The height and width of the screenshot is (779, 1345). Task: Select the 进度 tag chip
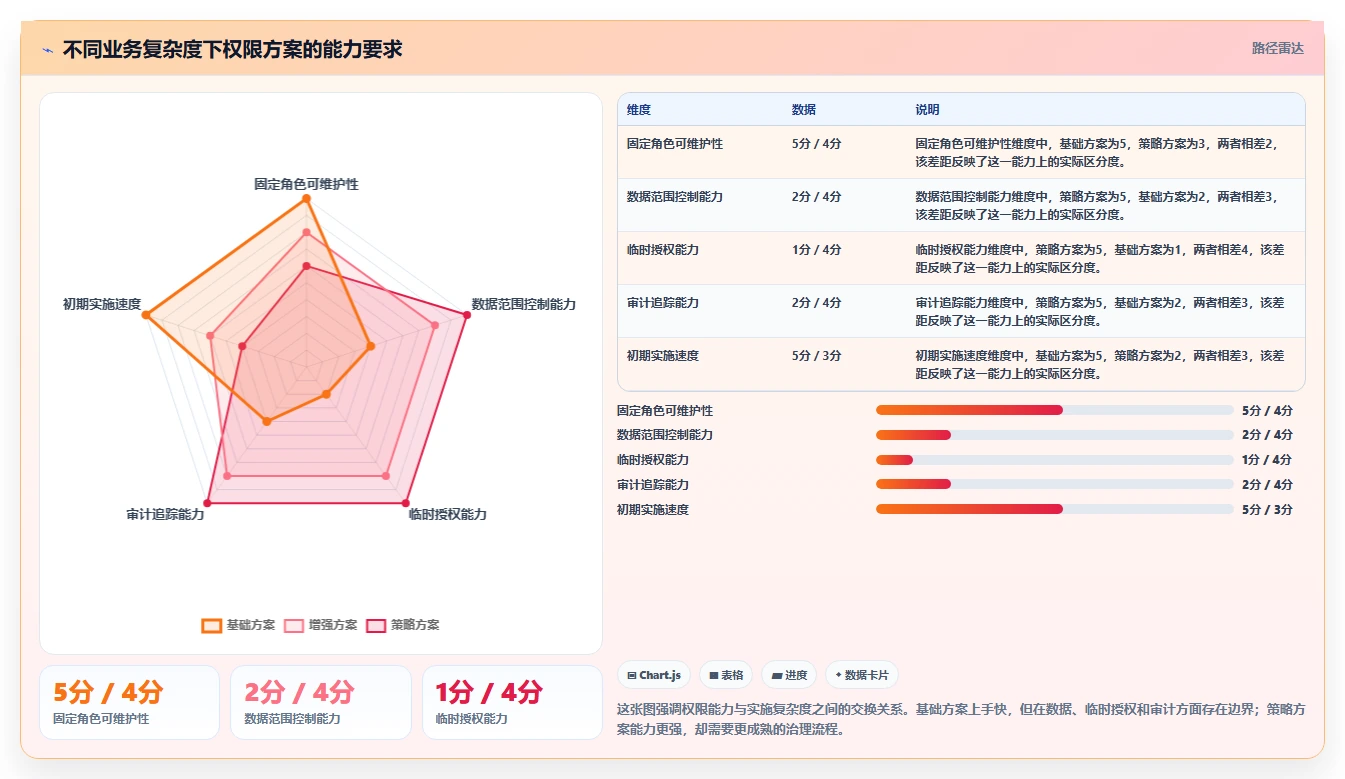click(x=789, y=675)
